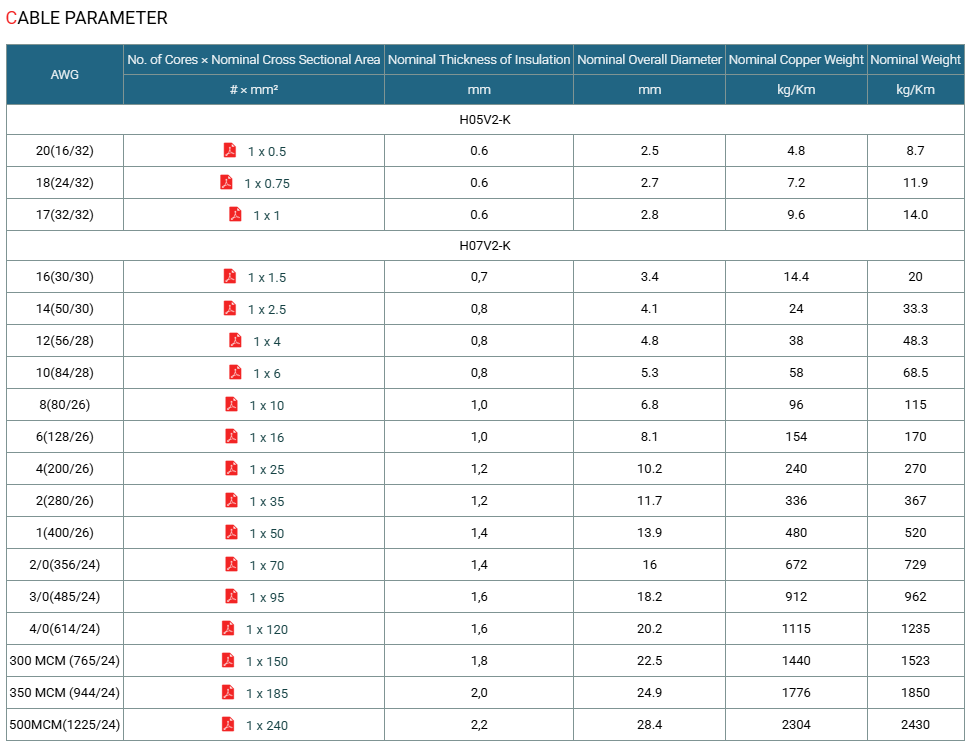968x746 pixels.
Task: Click the PDF icon next to 1 x 1.5
Action: (230, 276)
